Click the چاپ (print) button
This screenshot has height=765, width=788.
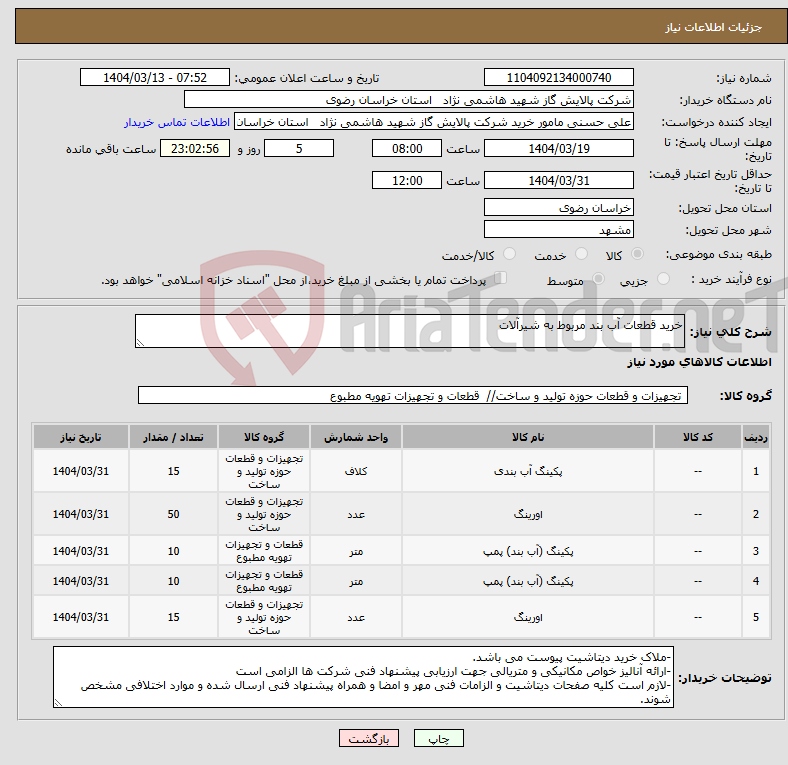tap(438, 738)
